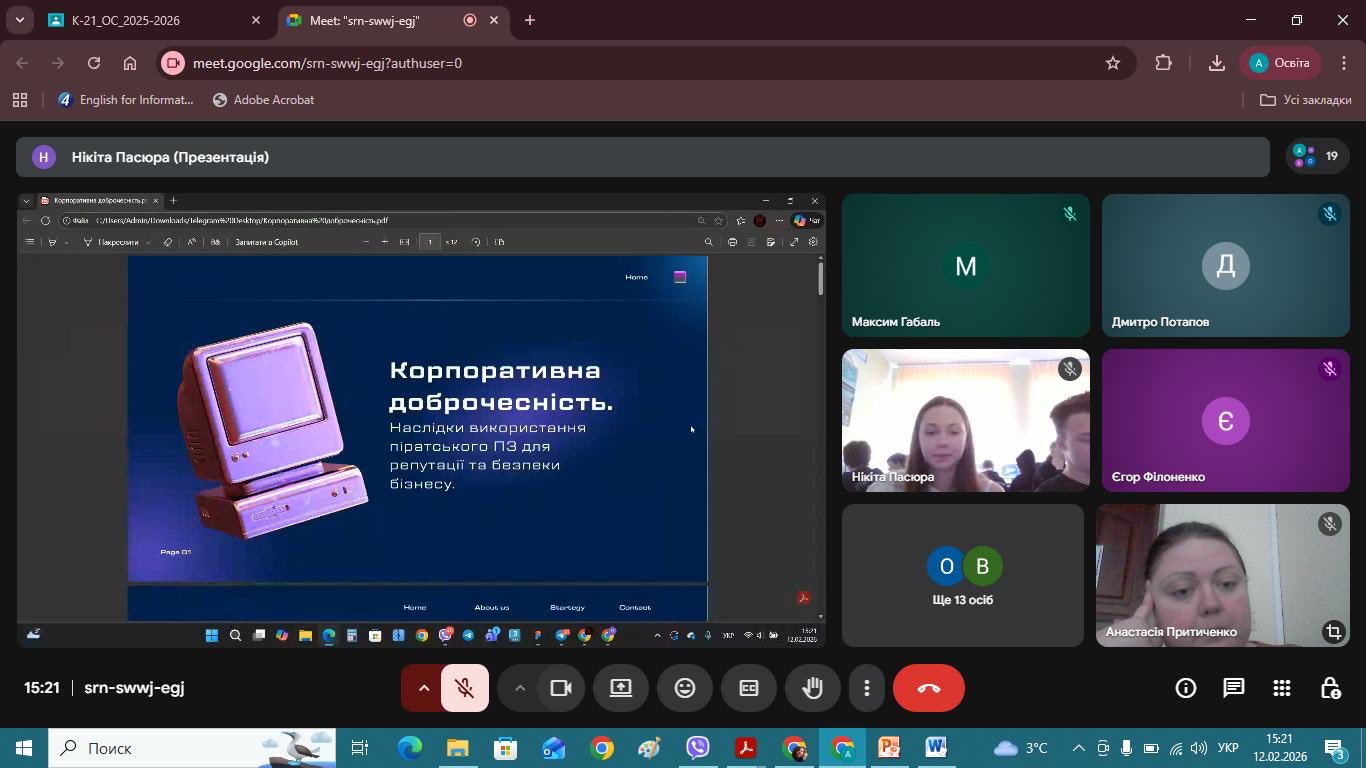Unmute the microphone in Meet

coord(464,688)
